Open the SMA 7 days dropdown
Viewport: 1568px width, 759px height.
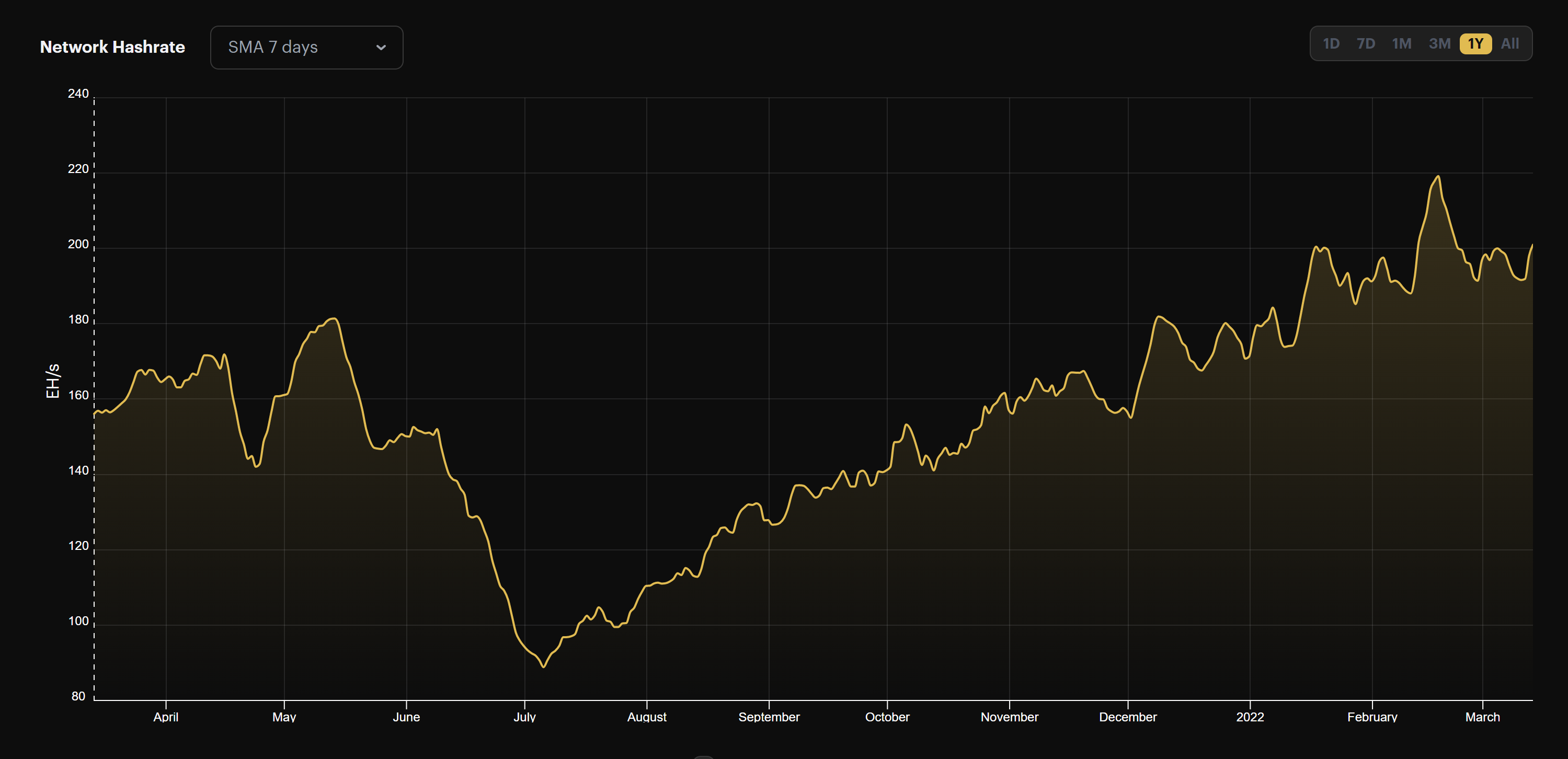point(306,48)
